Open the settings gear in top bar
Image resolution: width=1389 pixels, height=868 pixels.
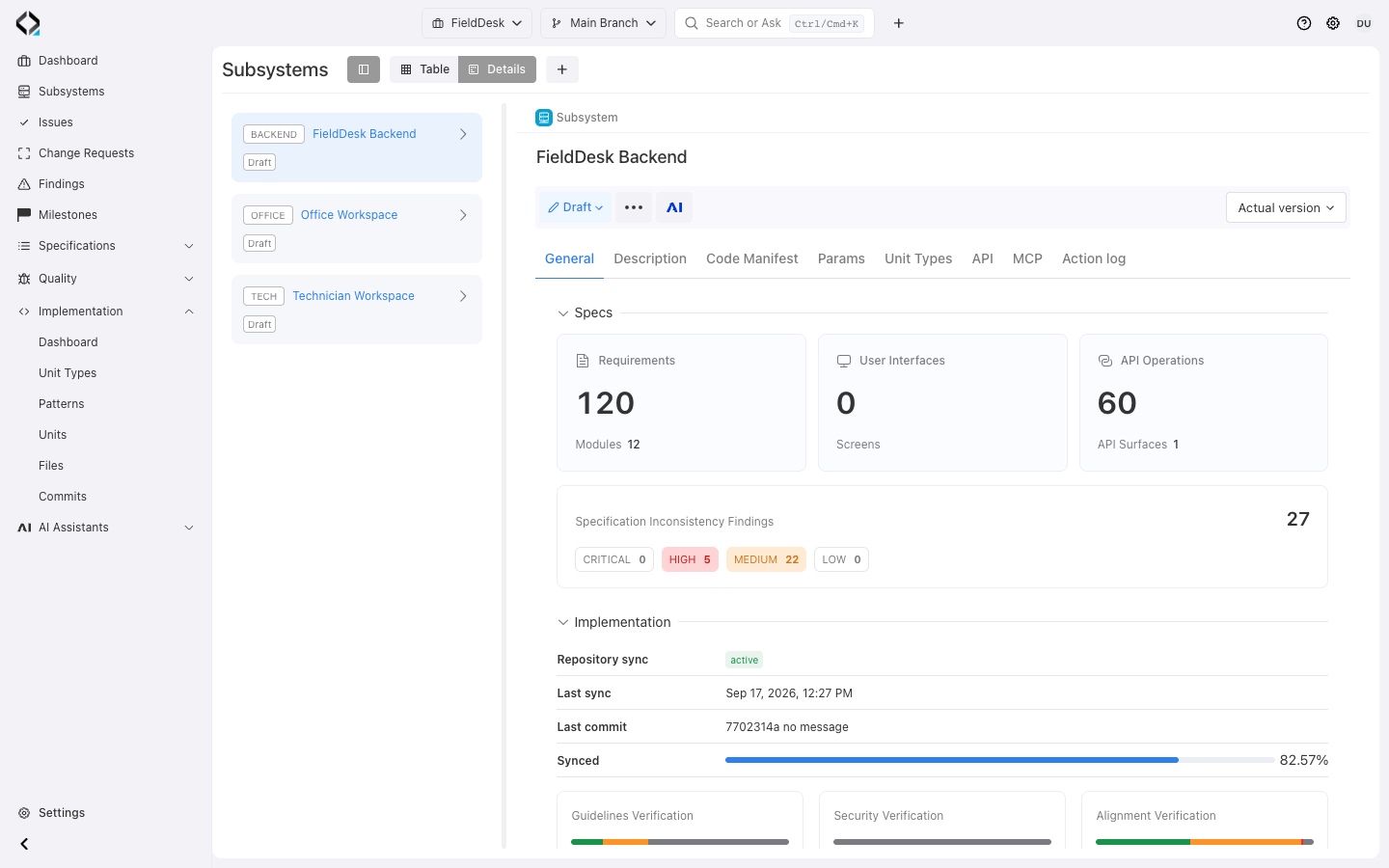1333,23
